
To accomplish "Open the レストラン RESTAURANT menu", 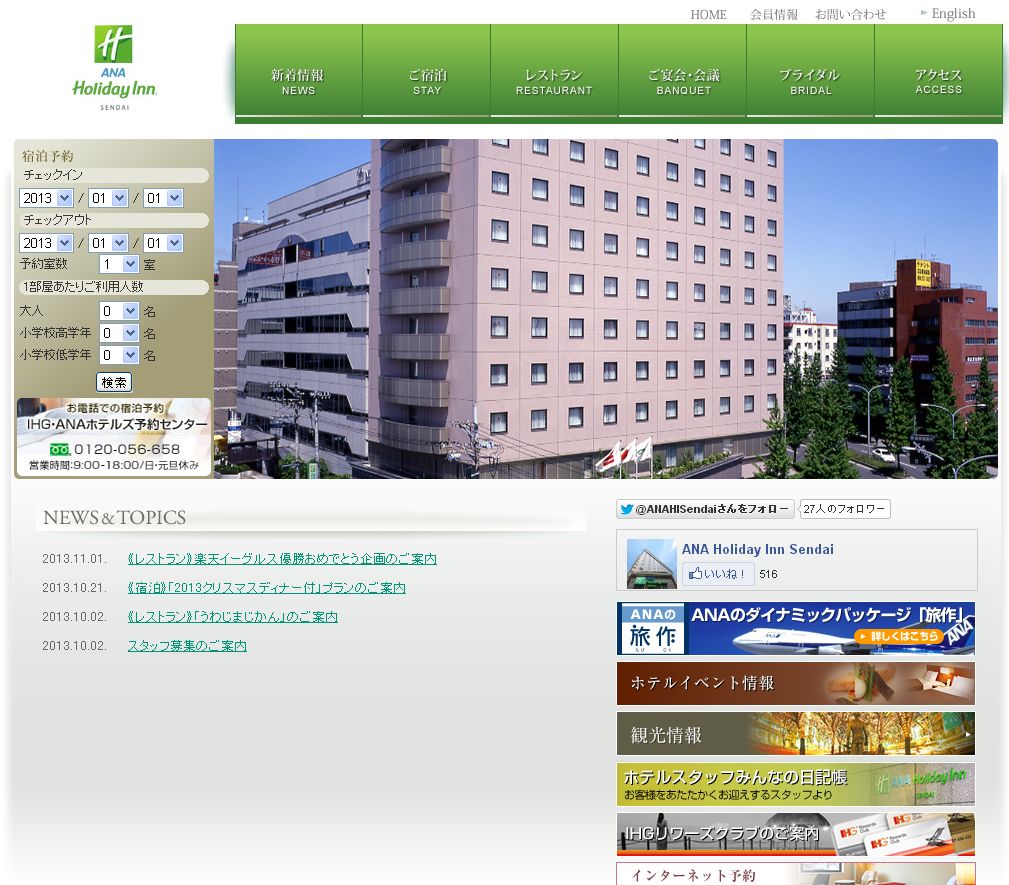I will [554, 72].
